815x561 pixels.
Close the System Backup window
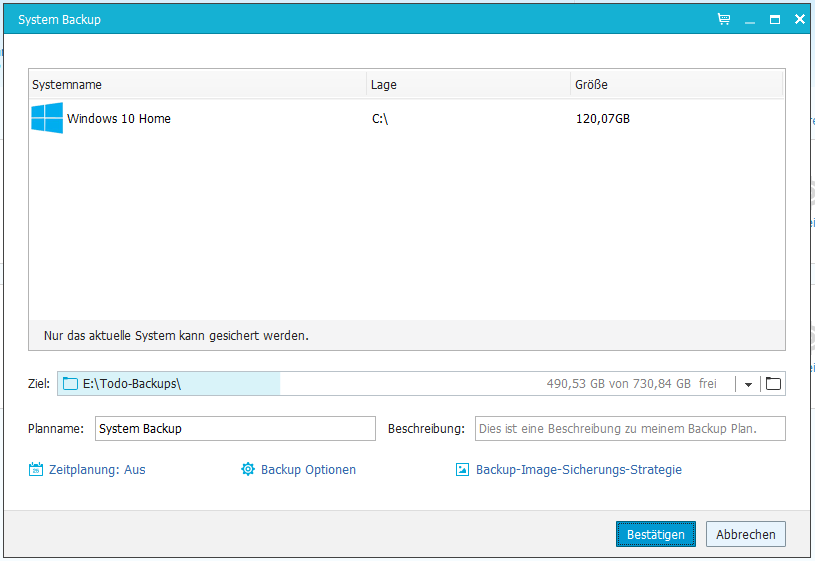[800, 19]
